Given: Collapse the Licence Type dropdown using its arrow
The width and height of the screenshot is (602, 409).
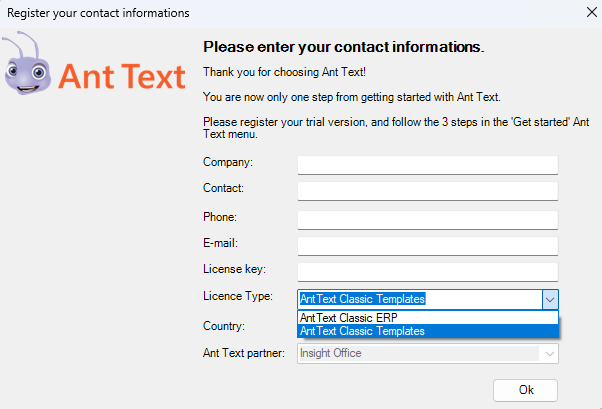Looking at the screenshot, I should tap(549, 299).
